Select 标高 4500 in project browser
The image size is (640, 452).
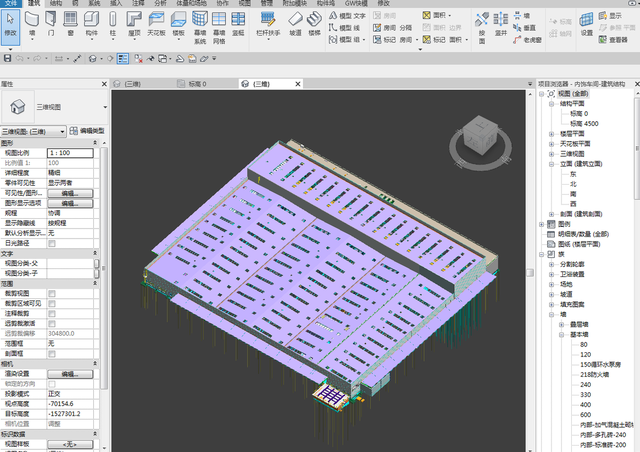[584, 124]
